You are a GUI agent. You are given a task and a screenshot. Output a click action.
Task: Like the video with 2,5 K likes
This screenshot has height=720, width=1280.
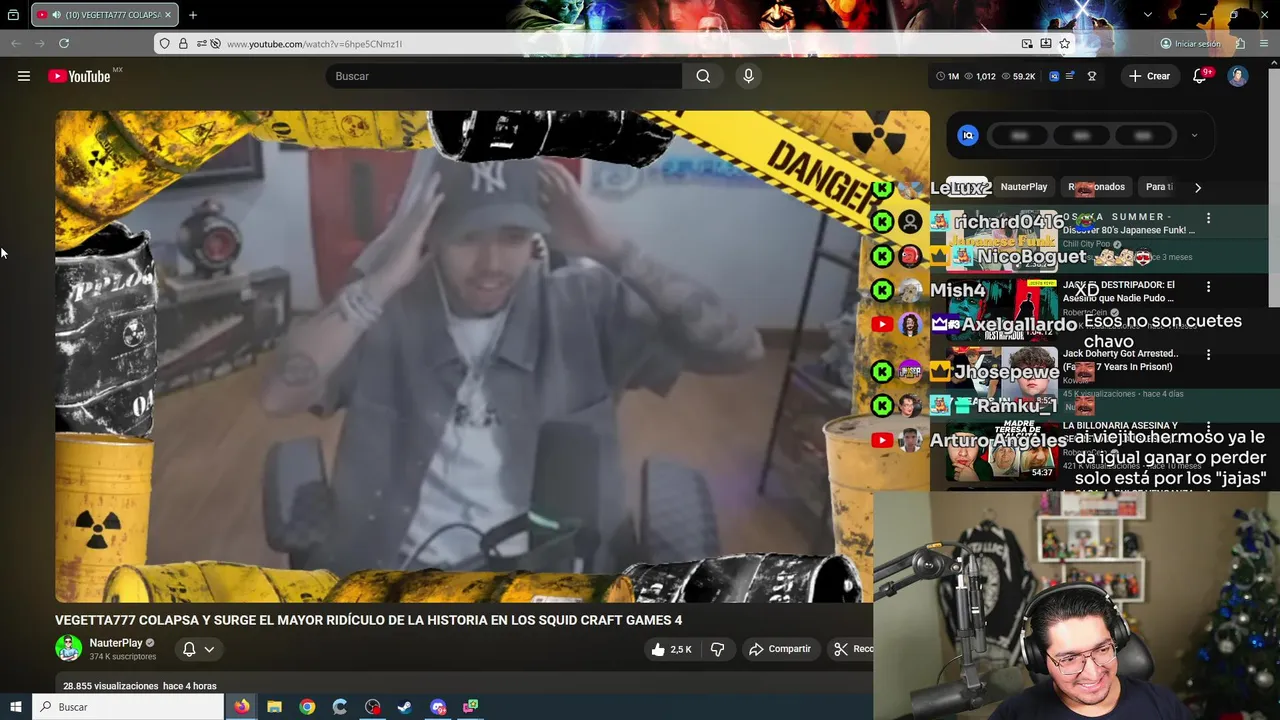tap(672, 649)
